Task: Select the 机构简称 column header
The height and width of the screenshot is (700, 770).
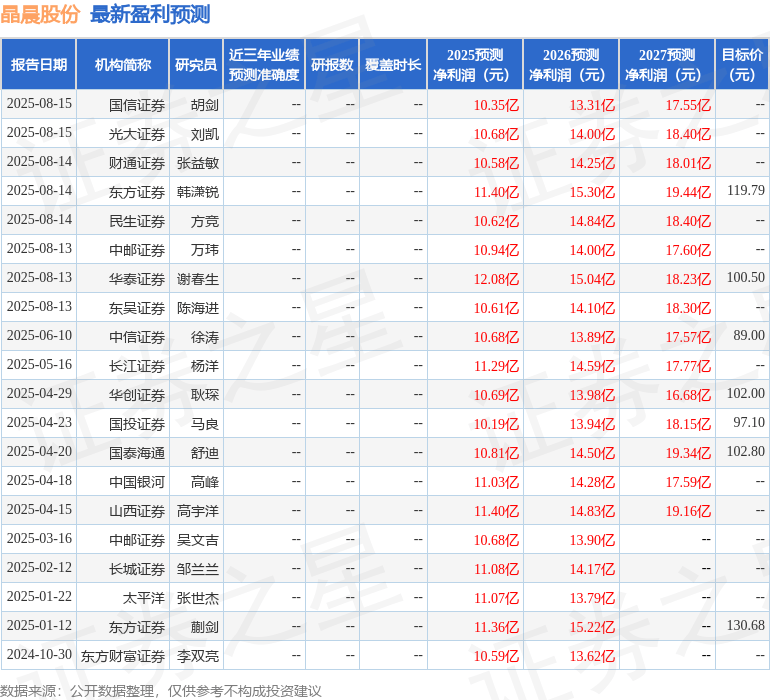Action: pyautogui.click(x=122, y=65)
